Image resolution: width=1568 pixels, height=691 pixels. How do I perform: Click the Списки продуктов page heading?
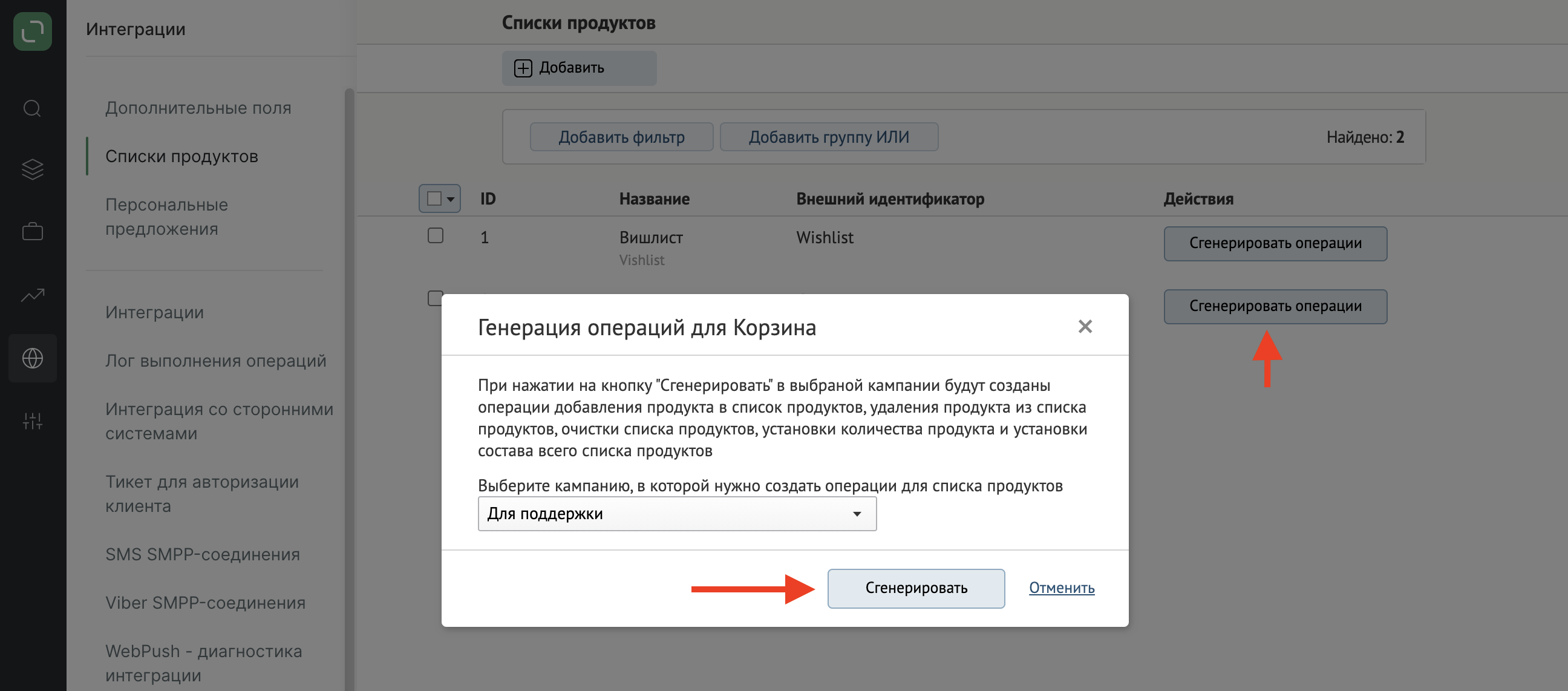pos(578,23)
